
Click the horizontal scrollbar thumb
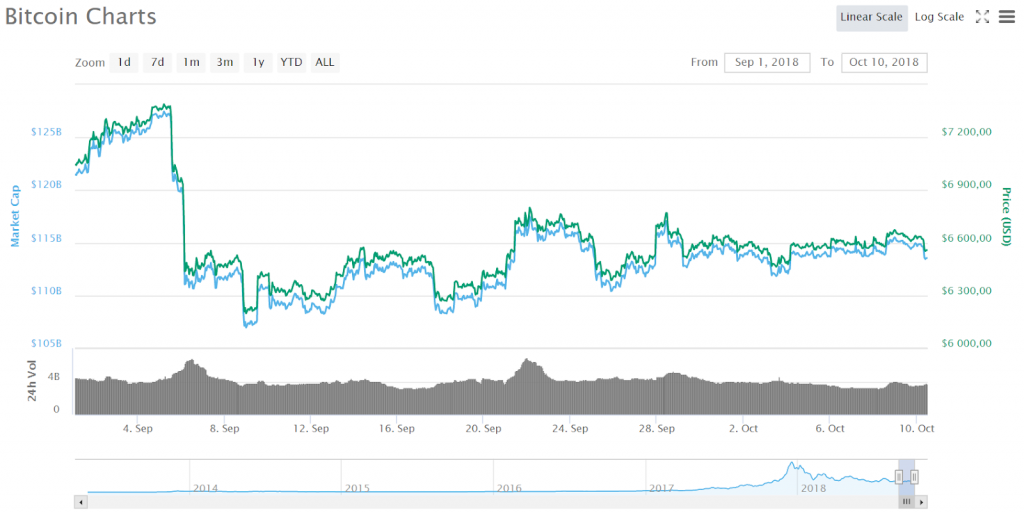(907, 501)
